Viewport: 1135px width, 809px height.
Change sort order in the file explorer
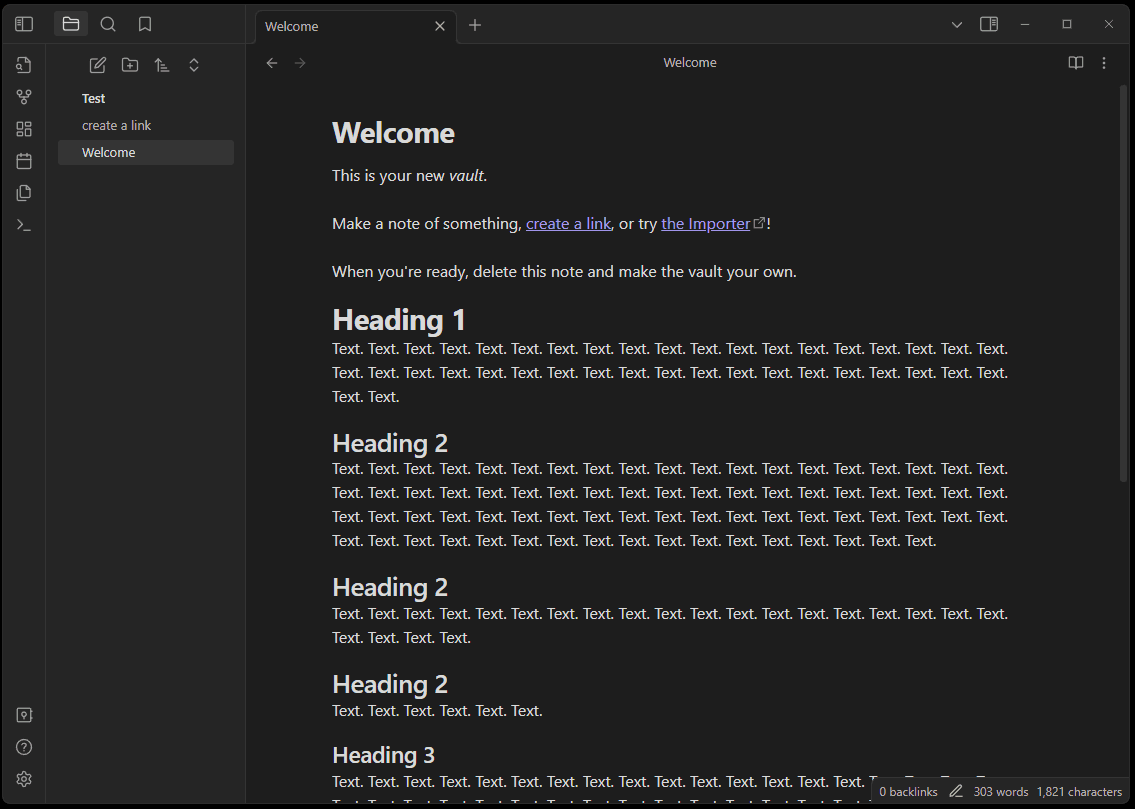(x=162, y=64)
